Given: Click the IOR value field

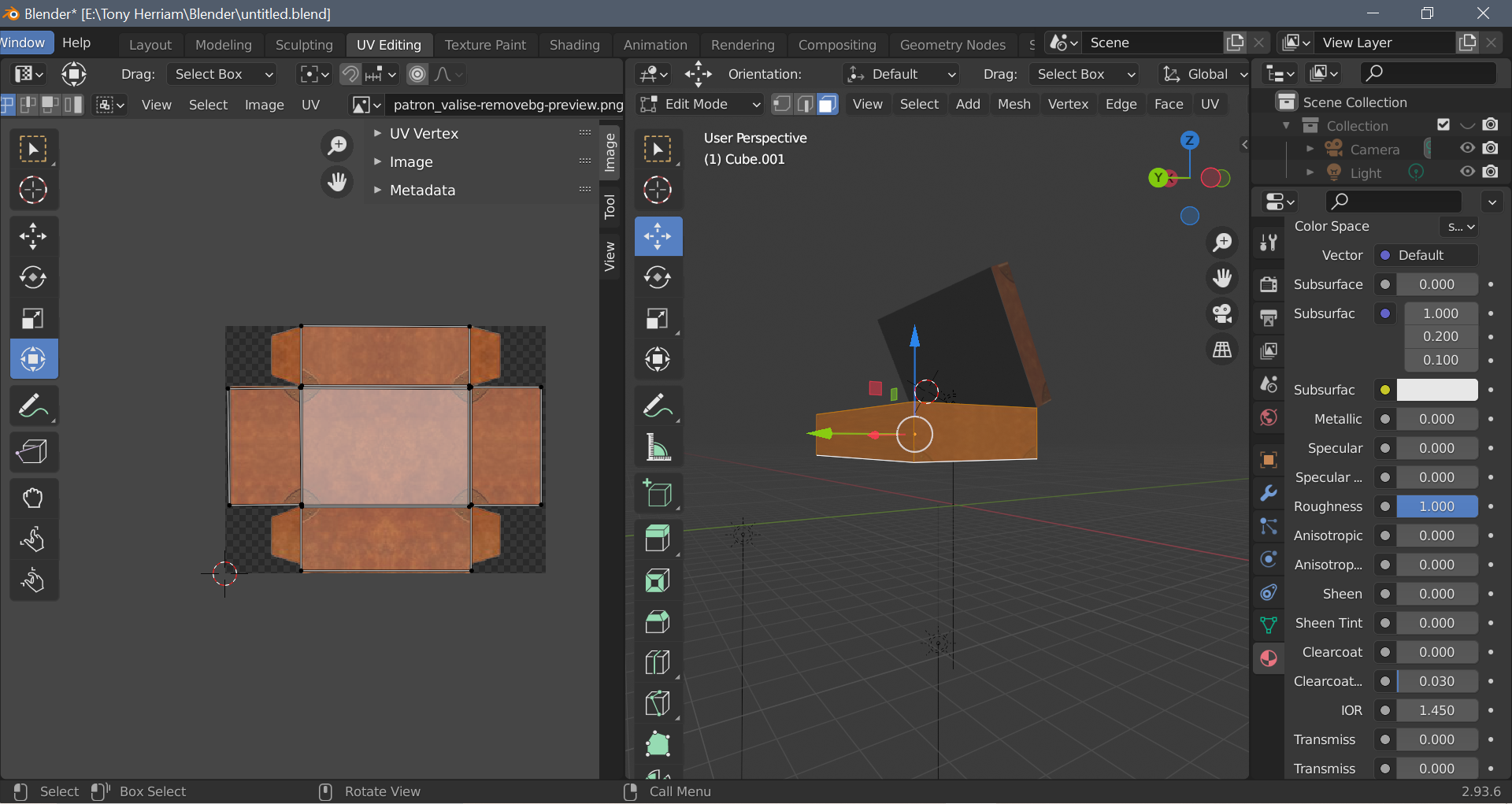Looking at the screenshot, I should 1437,710.
